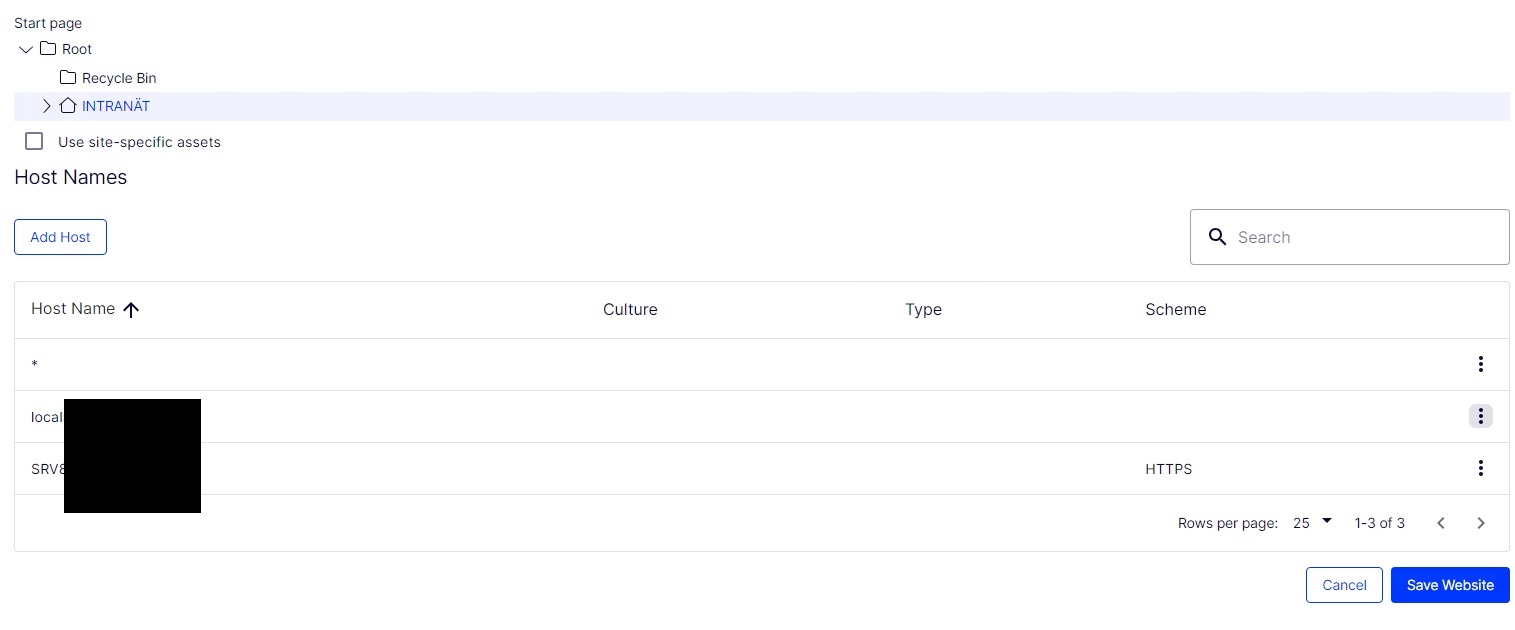Open the Rows per page dropdown
This screenshot has height=630, width=1515.
(1313, 522)
